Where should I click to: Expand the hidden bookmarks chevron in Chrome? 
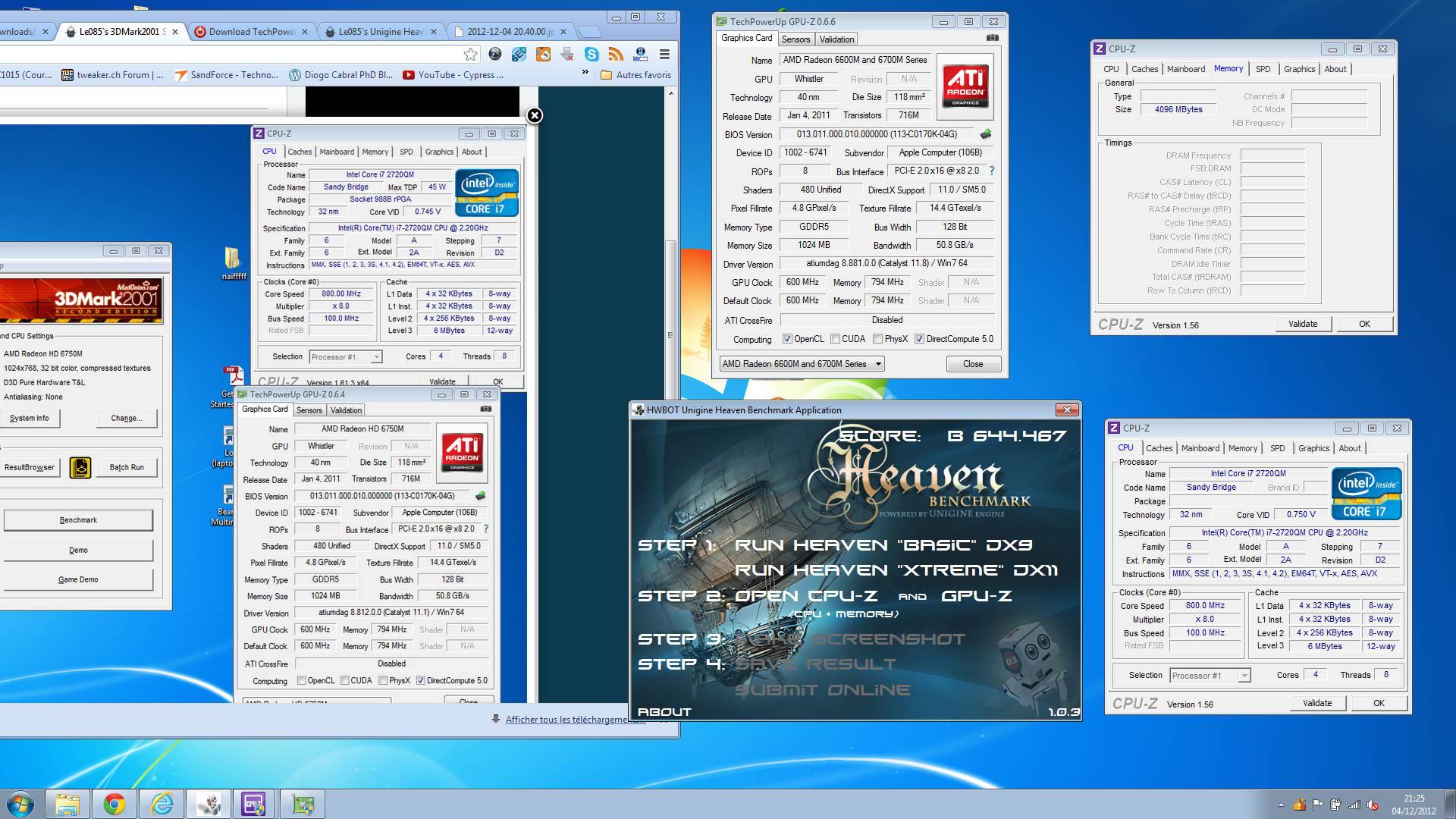click(x=585, y=74)
